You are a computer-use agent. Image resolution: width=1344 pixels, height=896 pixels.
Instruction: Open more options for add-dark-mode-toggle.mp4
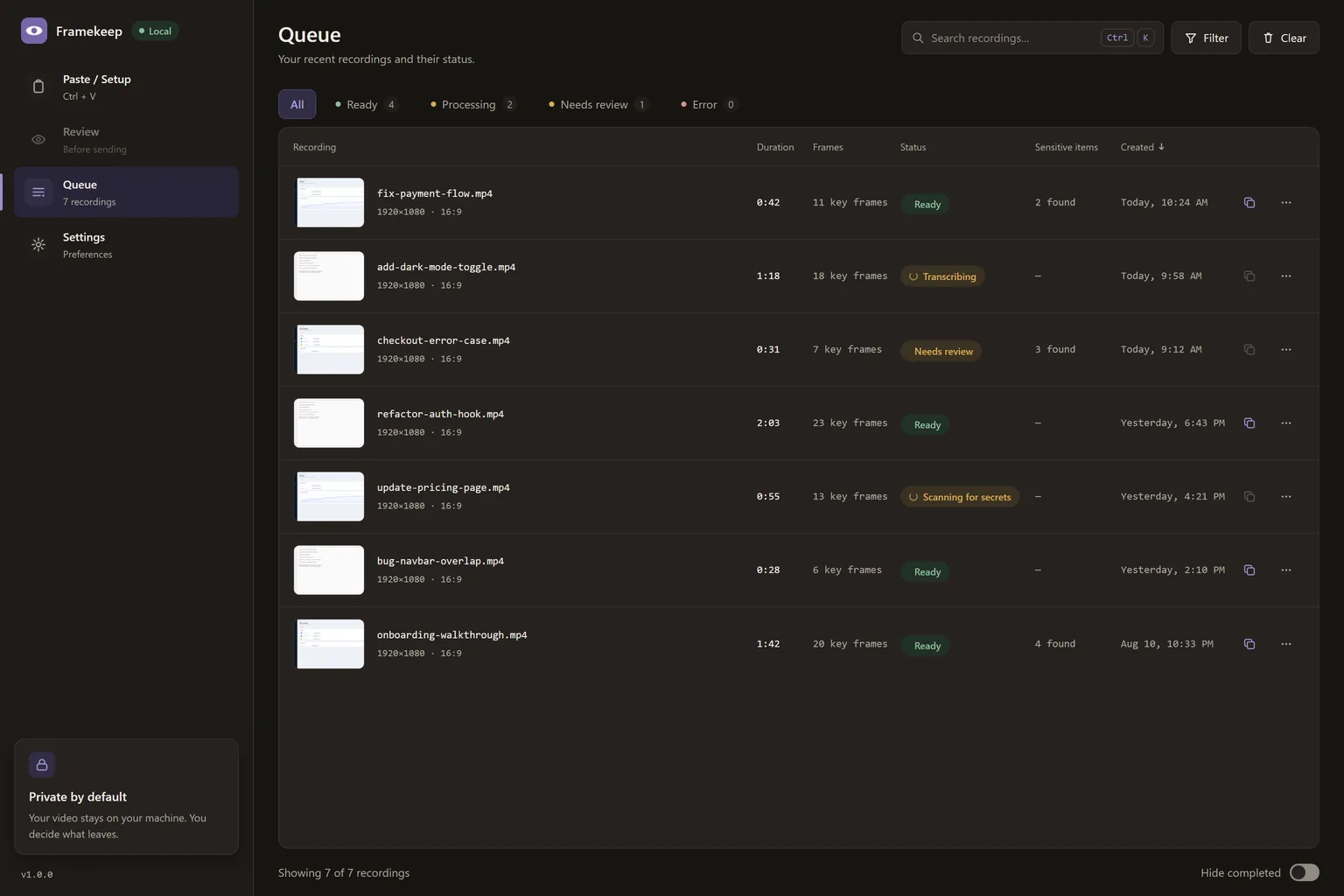pyautogui.click(x=1286, y=276)
